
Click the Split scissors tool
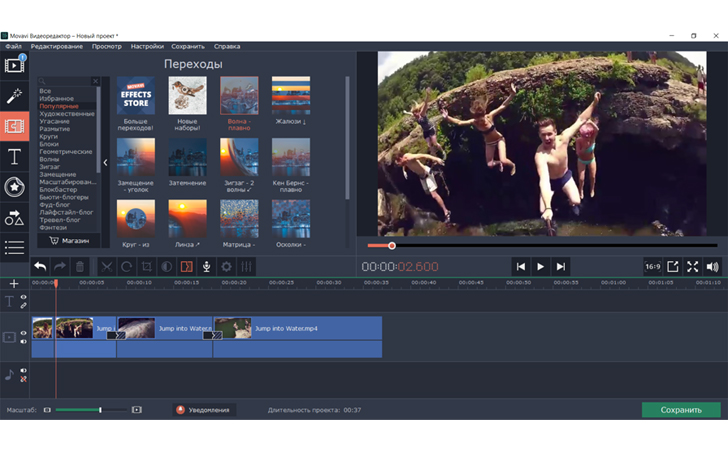point(107,267)
